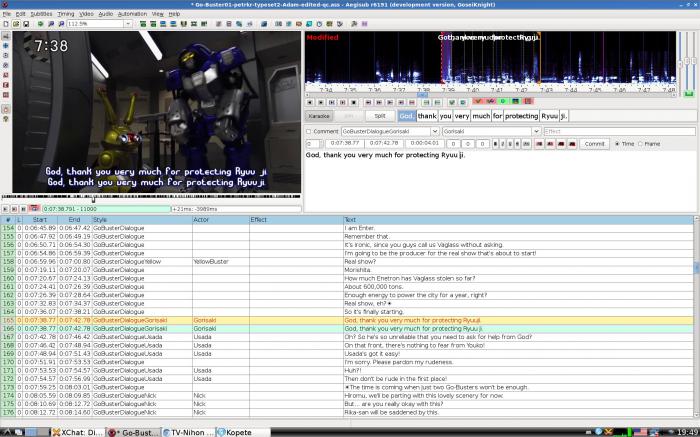Click the Zoom out video icon

(x=61, y=24)
